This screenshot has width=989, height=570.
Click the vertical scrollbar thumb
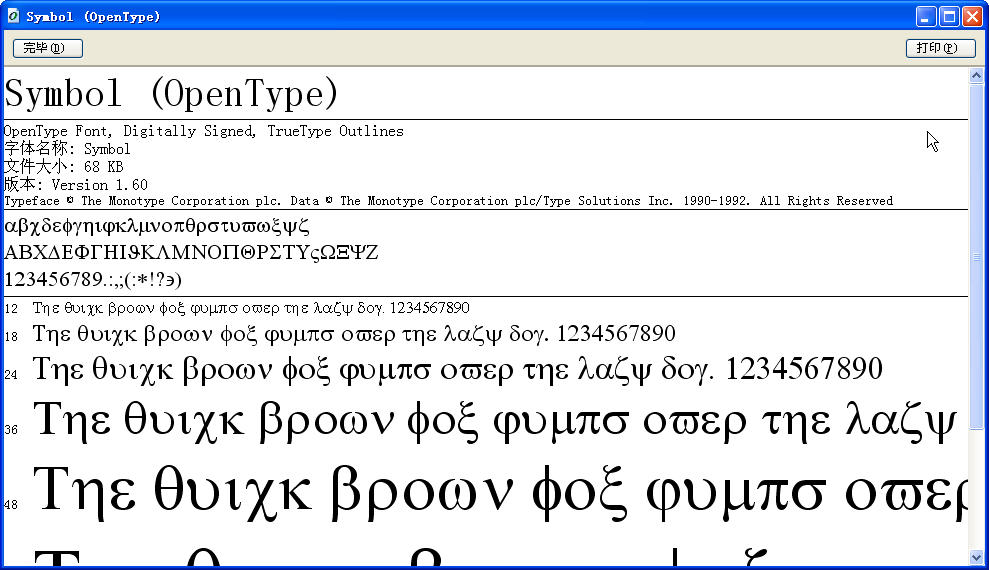[976, 258]
